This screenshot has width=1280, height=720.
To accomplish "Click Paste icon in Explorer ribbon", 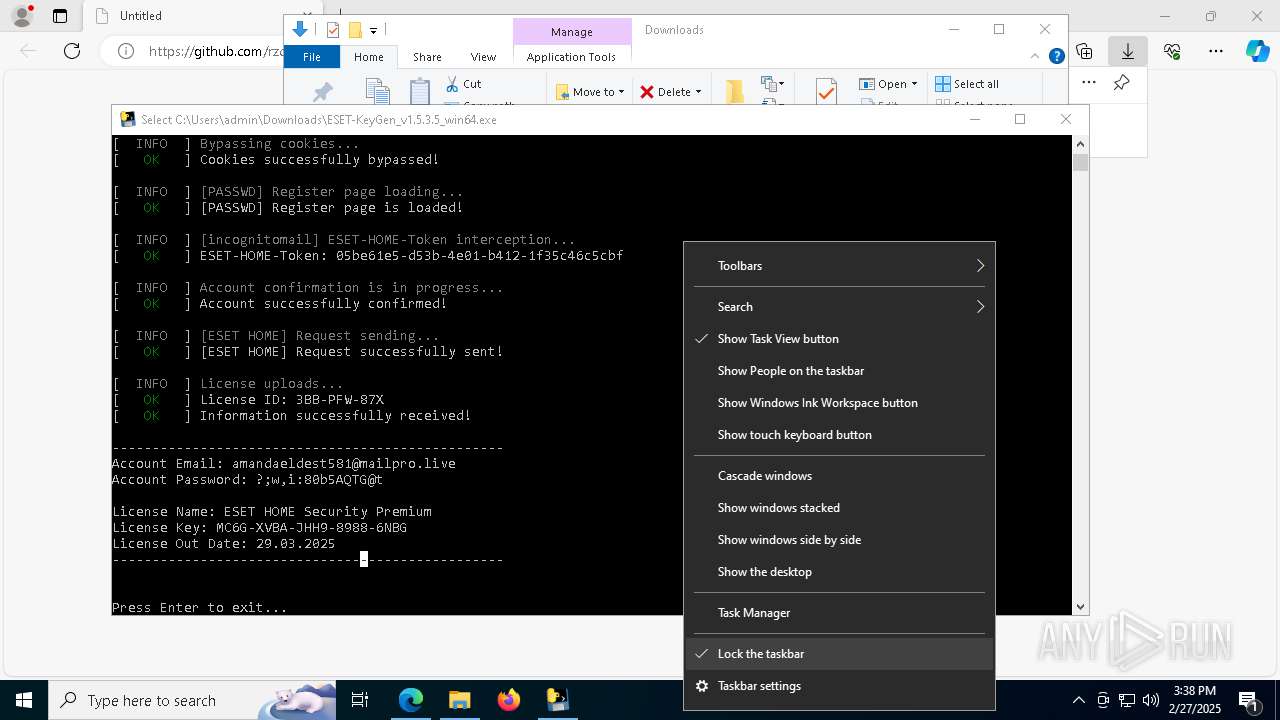I will 420,91.
